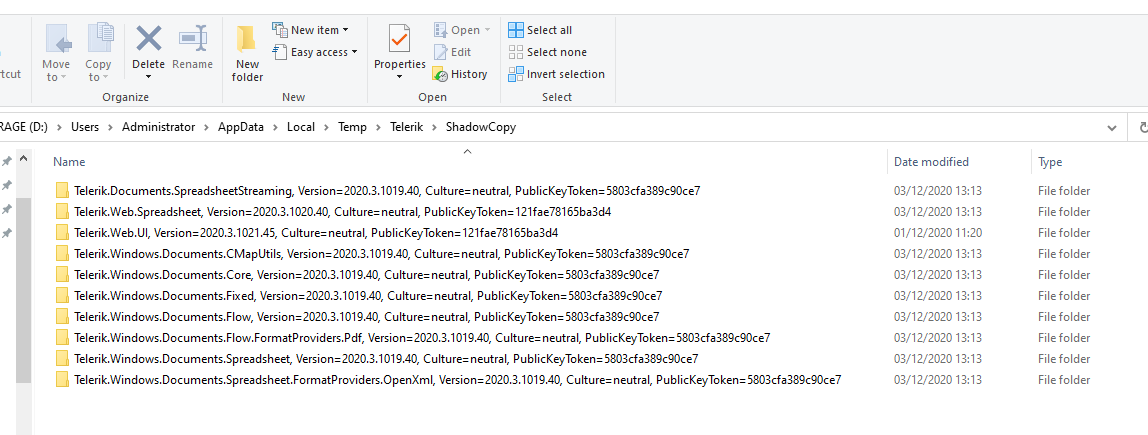Screen dimensions: 1148x435
Task: Click the ShadowCopy breadcrumb
Action: pos(481,127)
